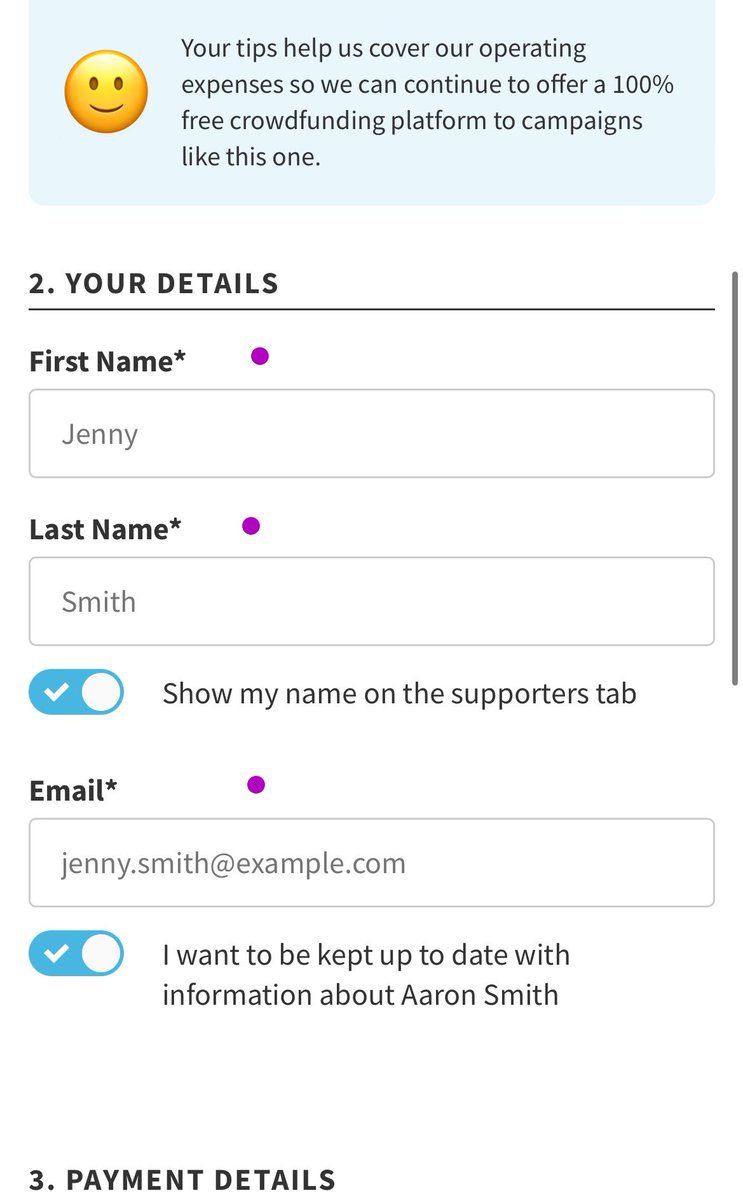
Task: Click the purple dot beside First Name
Action: pyautogui.click(x=260, y=356)
